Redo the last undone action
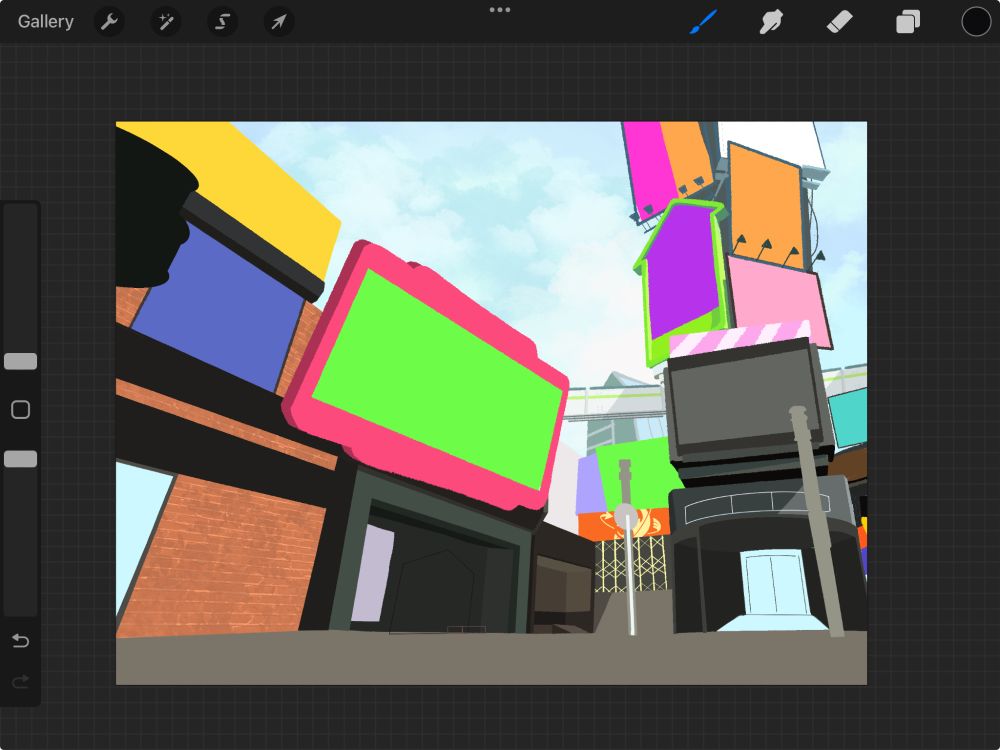This screenshot has width=1000, height=750. [20, 682]
